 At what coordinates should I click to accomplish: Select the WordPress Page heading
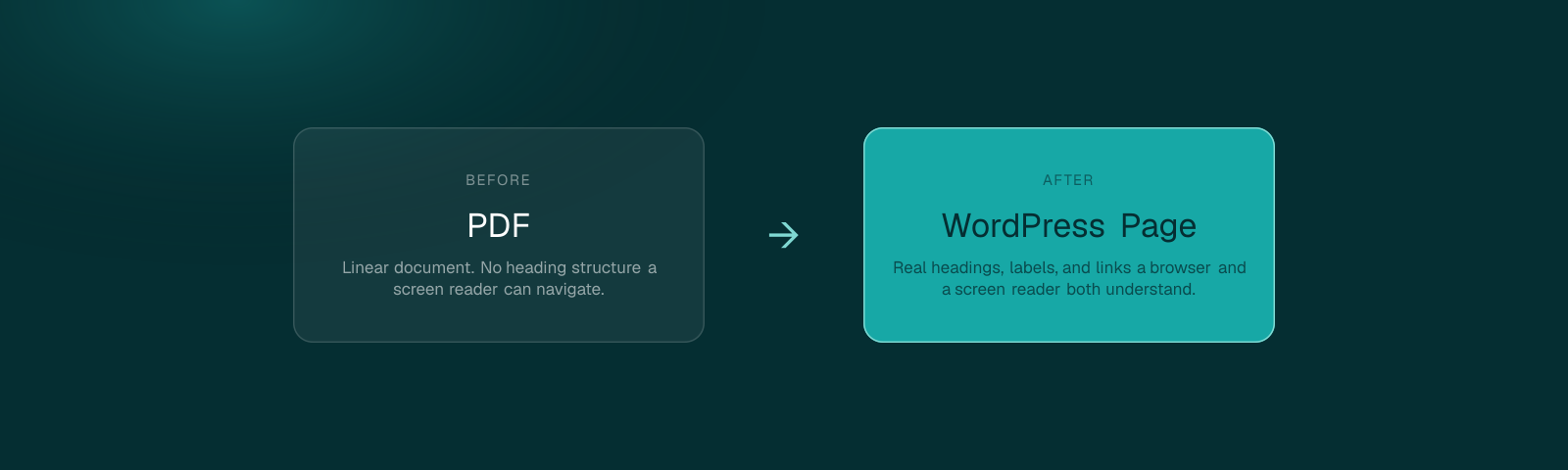pyautogui.click(x=1069, y=226)
